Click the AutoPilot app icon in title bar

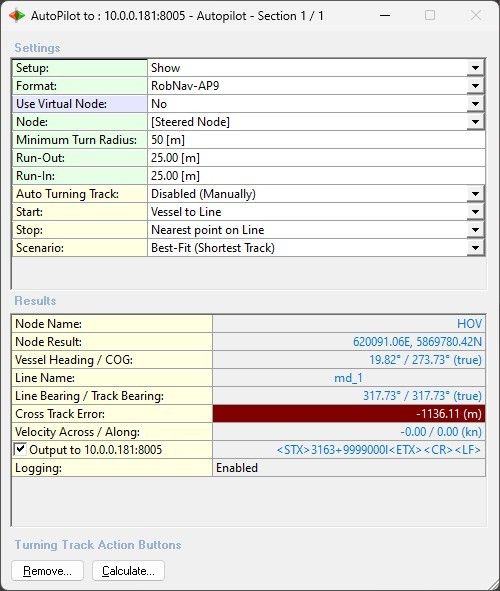click(17, 16)
